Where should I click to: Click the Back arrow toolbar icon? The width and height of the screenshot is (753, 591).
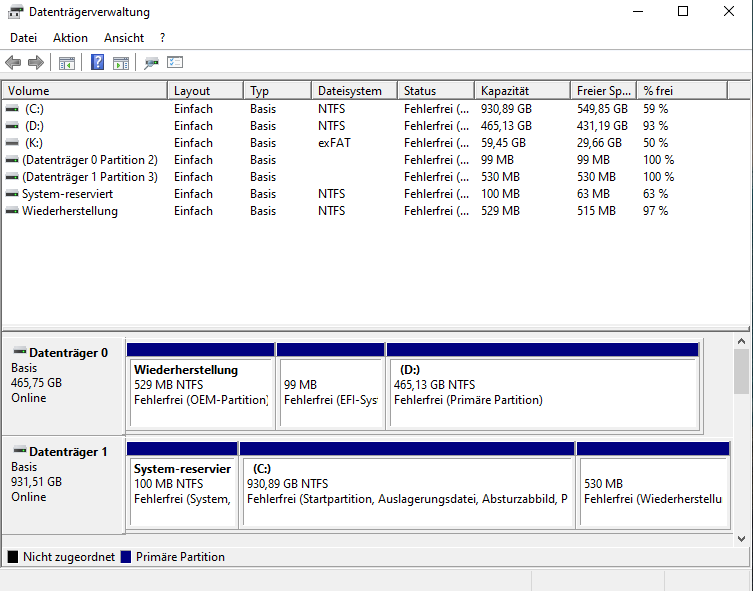[13, 62]
